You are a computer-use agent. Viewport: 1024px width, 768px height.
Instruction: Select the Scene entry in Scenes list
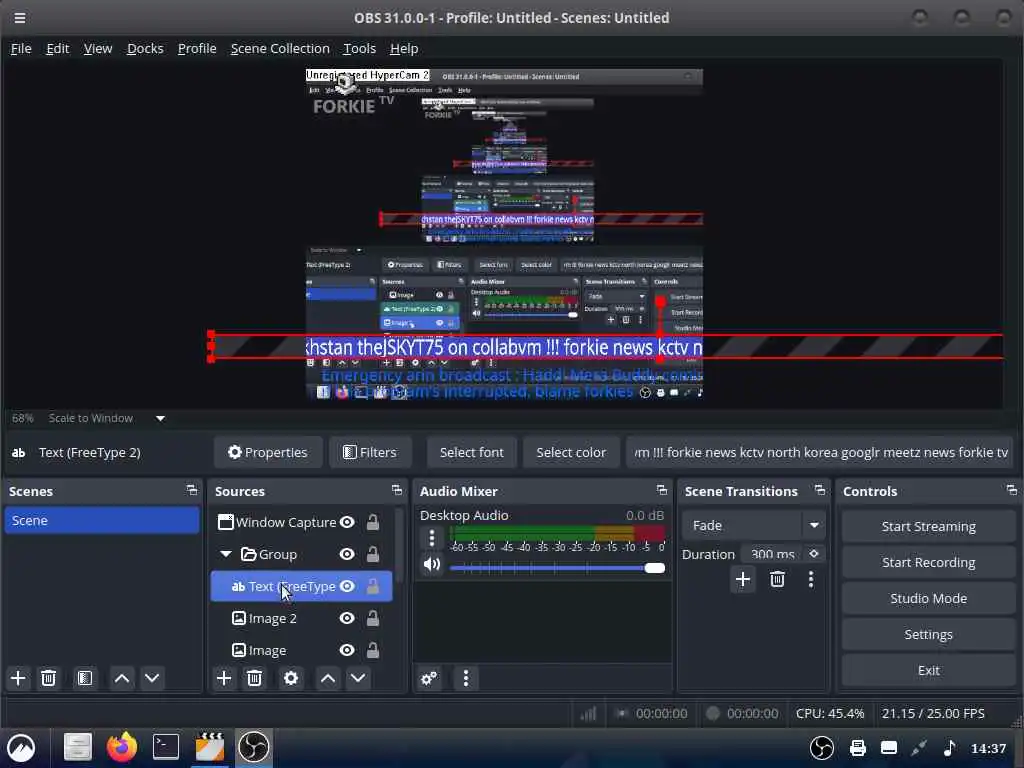pyautogui.click(x=102, y=520)
